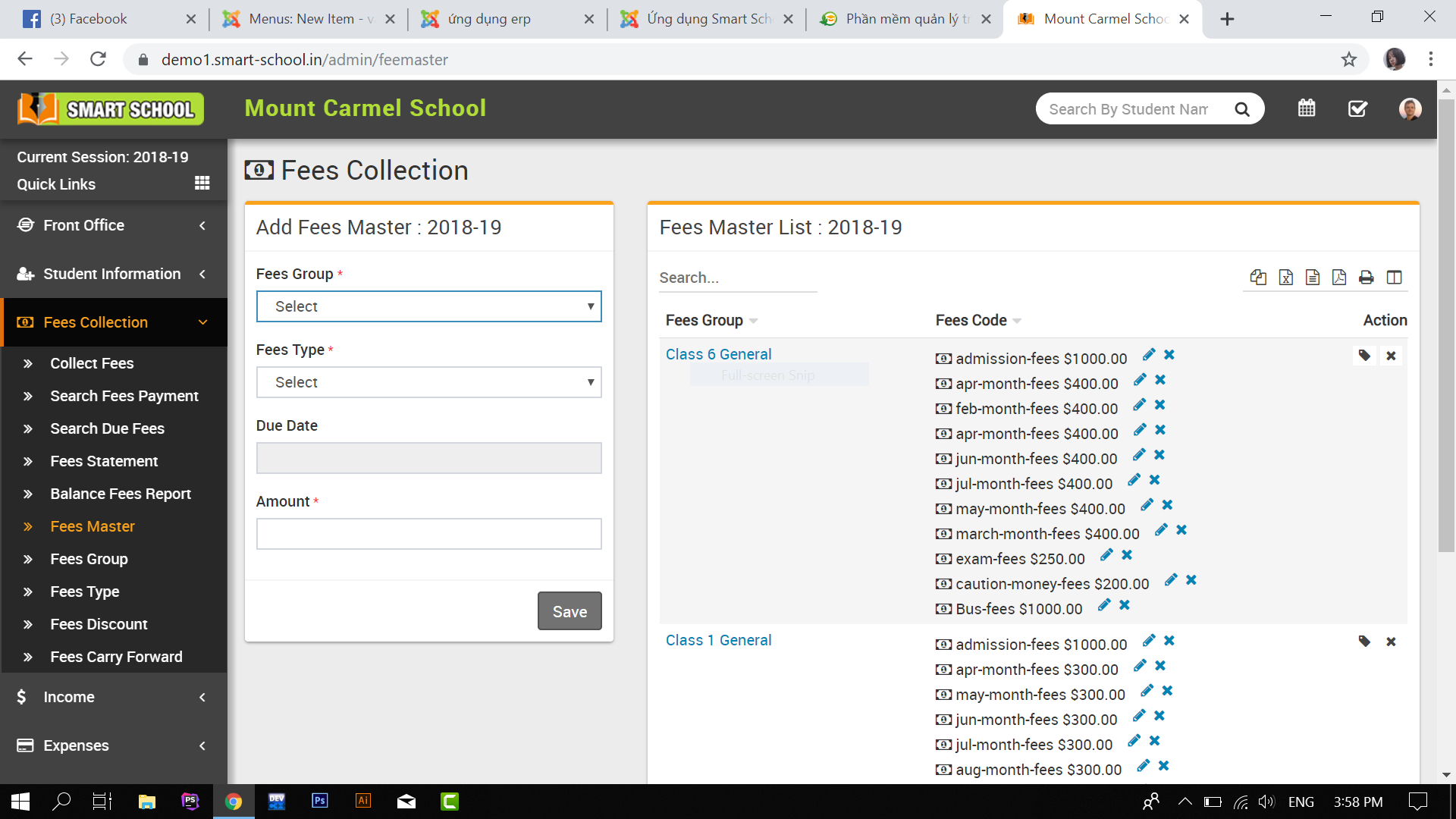Collapse the Fees Collection menu

[114, 322]
